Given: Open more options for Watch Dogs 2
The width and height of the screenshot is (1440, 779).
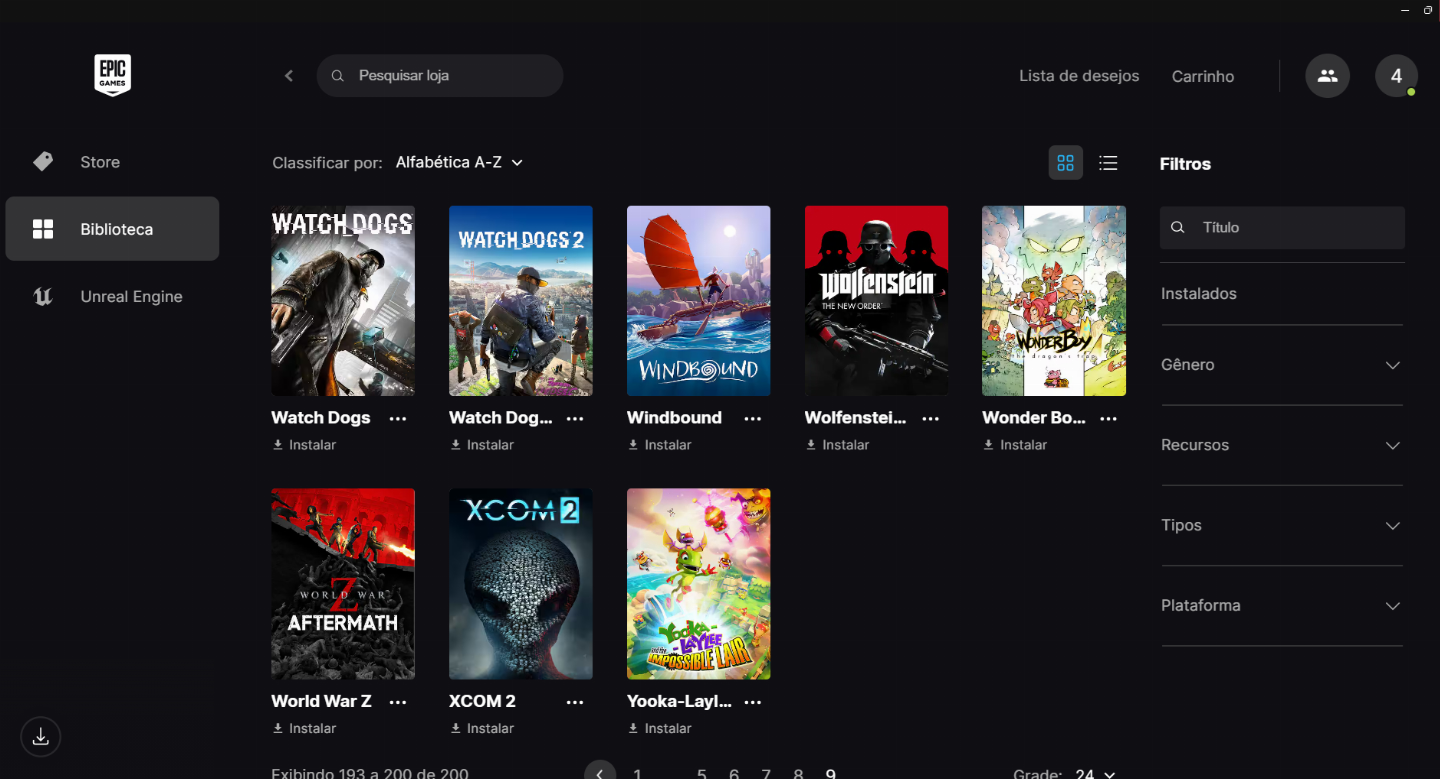Looking at the screenshot, I should tap(575, 418).
